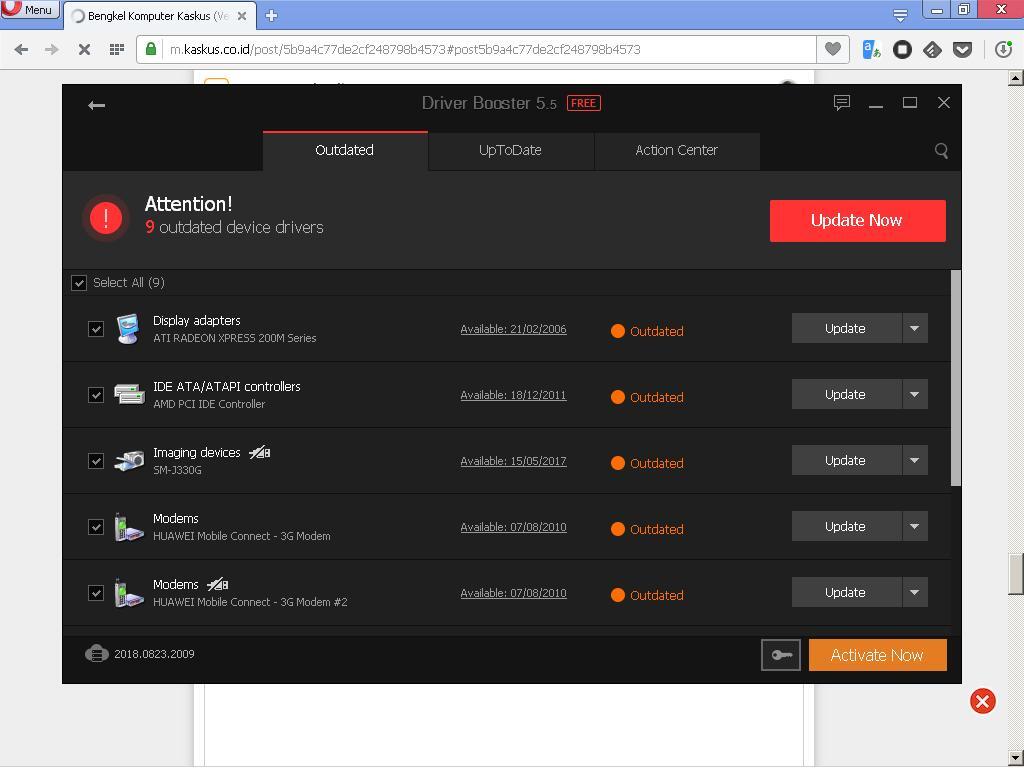The image size is (1024, 768).
Task: Stop loading the page in Opera
Action: 84,49
